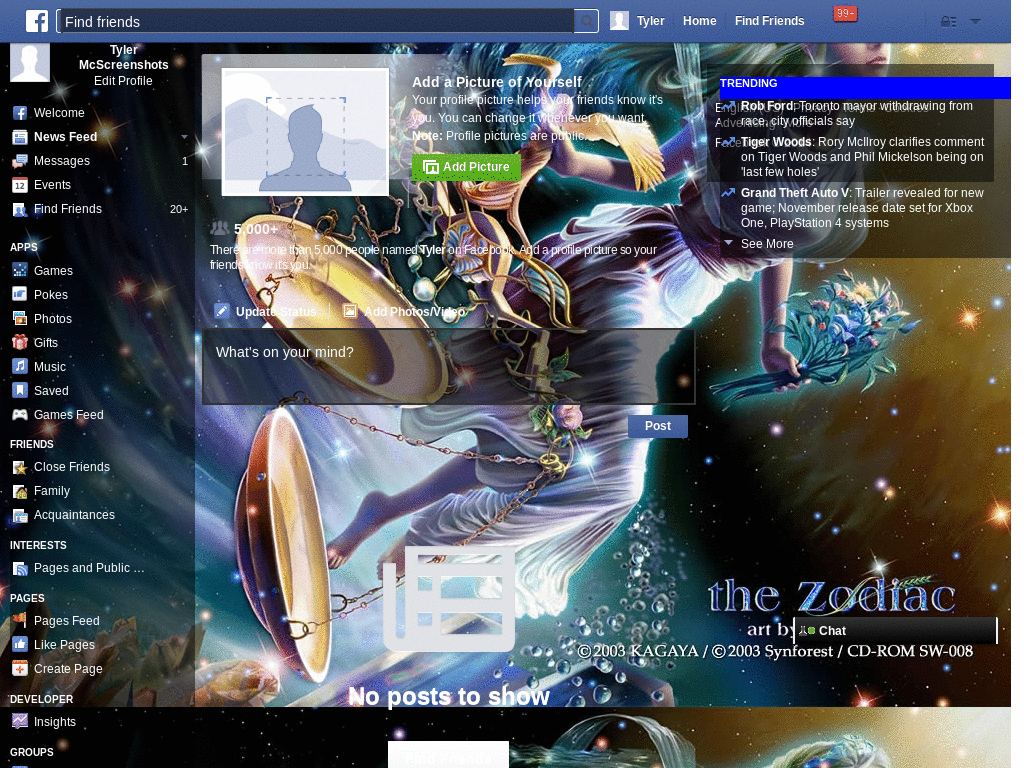Viewport: 1024px width, 768px height.
Task: Click the Create Page plus icon
Action: tap(20, 669)
